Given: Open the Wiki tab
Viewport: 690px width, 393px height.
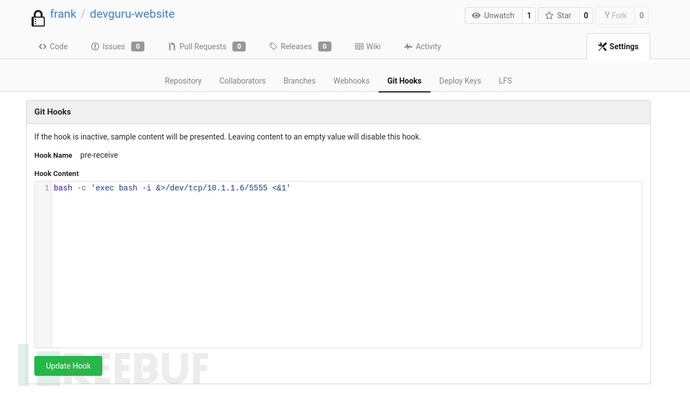Looking at the screenshot, I should coord(368,47).
